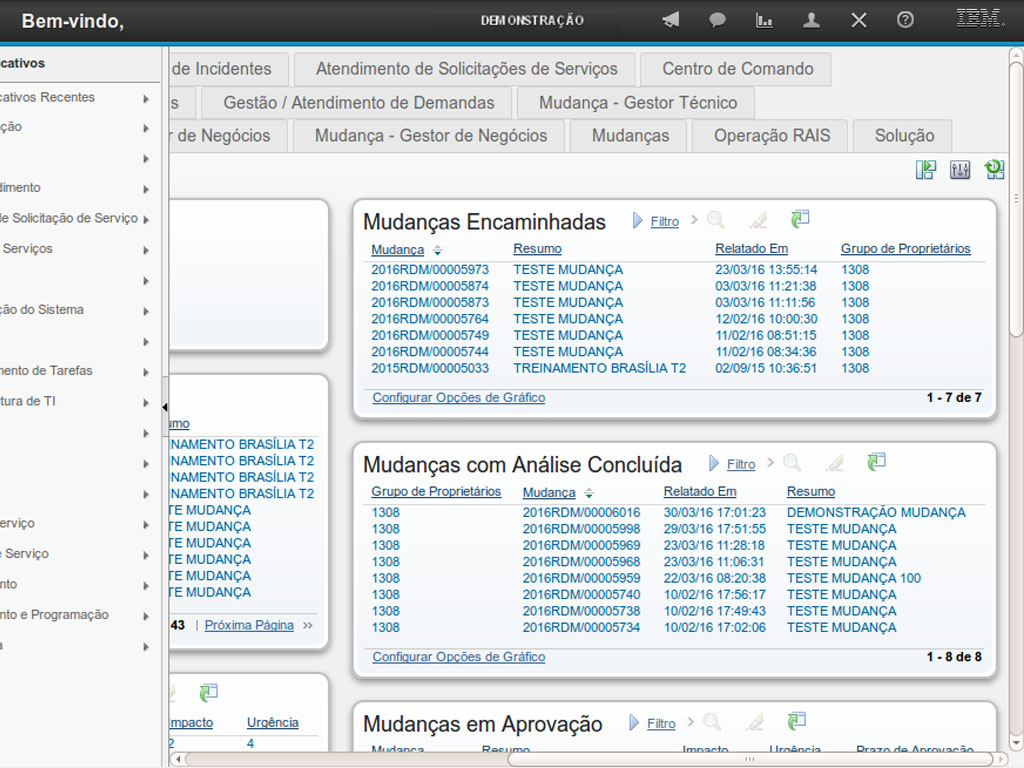
Task: Click the green refresh portlets icon
Action: [x=994, y=170]
